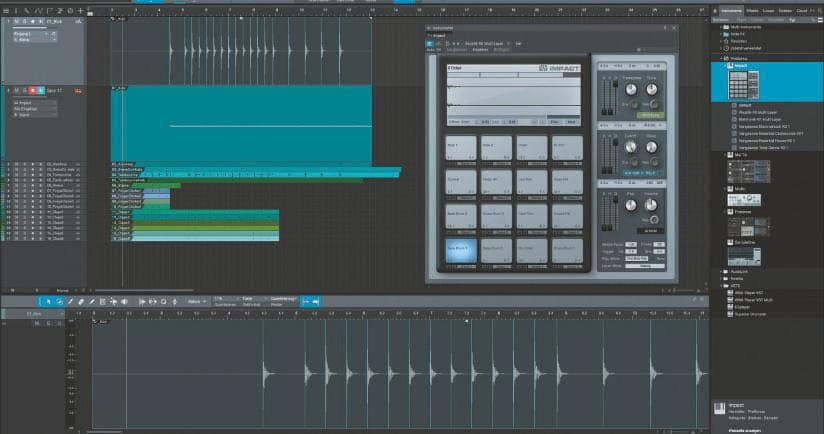Click the Tune knob in Impact pitch section
Screen dimensions: 824x434
[x=651, y=89]
